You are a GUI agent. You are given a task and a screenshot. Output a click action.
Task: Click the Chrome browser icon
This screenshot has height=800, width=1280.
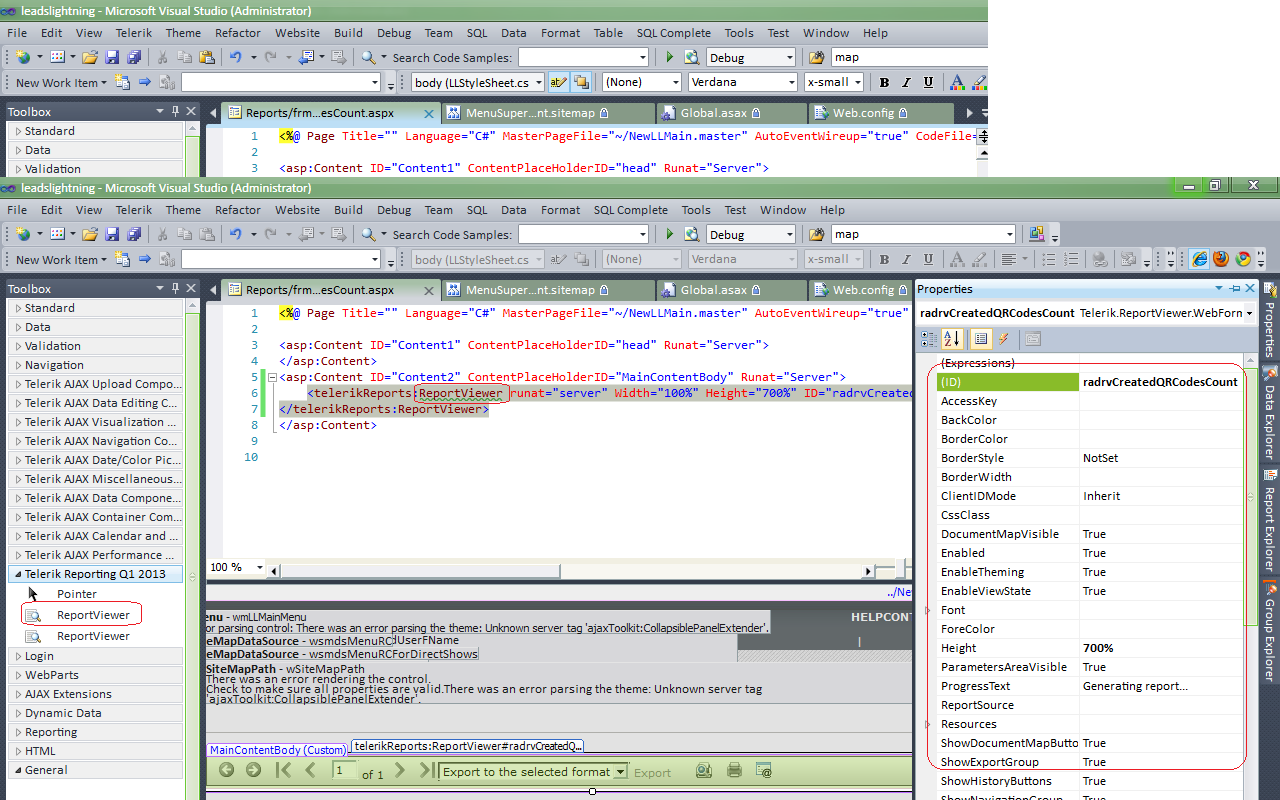1243,259
